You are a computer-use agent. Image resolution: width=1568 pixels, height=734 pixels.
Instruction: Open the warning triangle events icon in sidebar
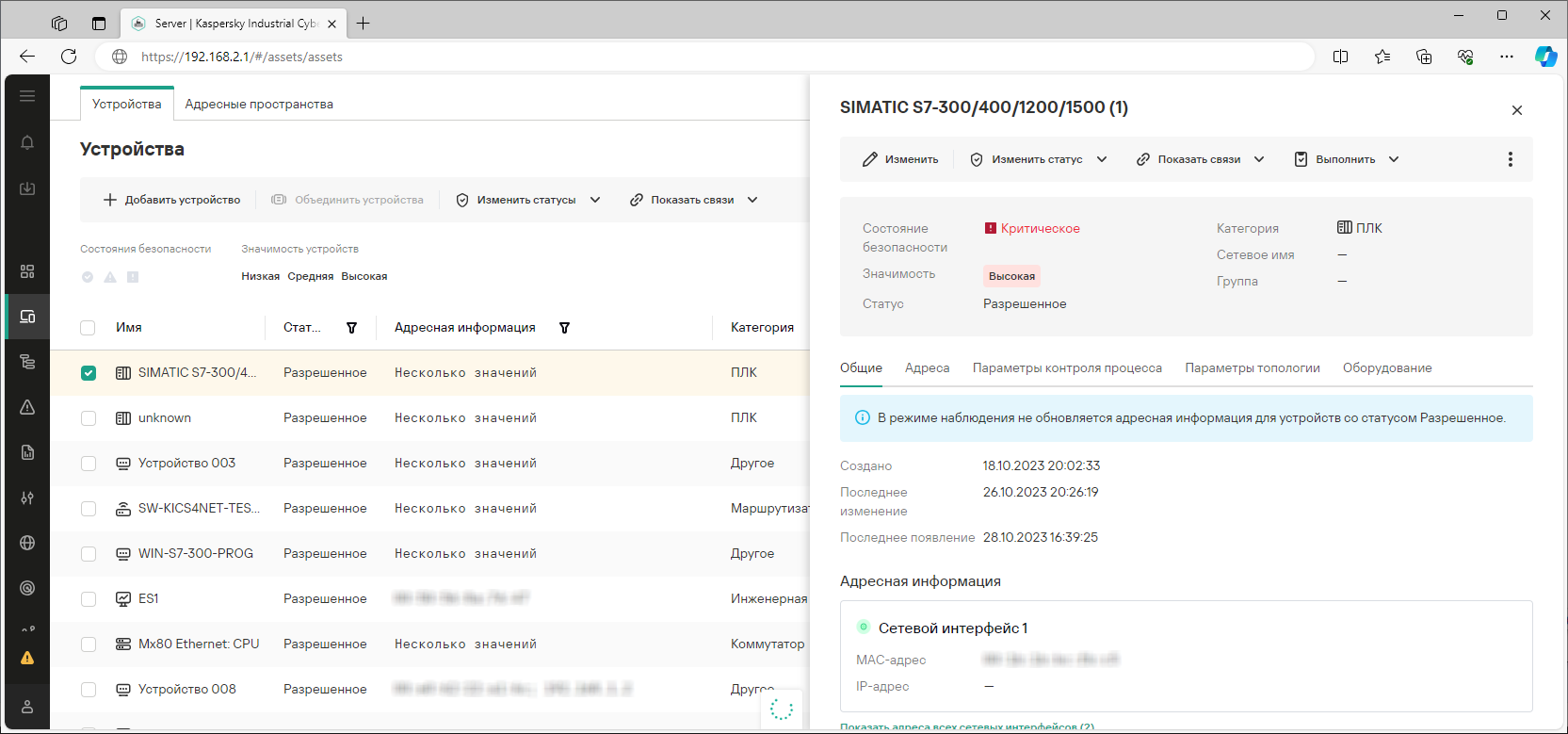tap(27, 407)
